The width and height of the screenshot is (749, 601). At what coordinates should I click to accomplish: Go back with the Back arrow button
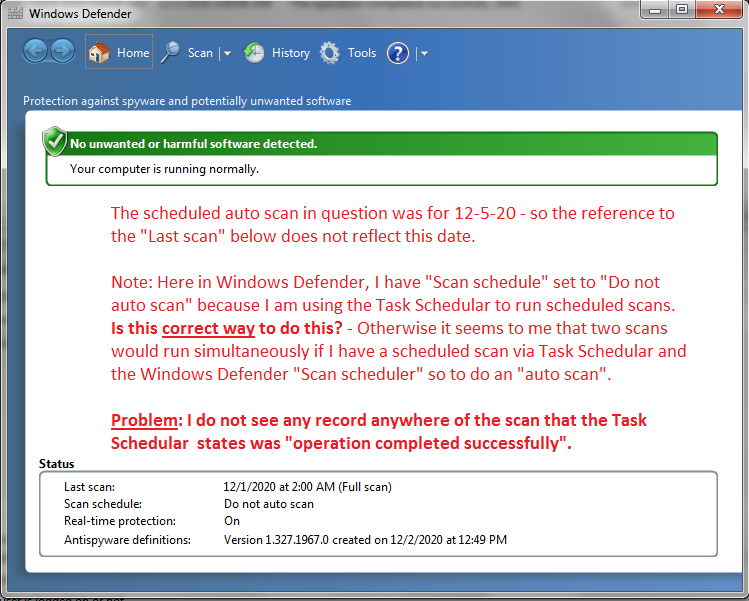pos(35,51)
